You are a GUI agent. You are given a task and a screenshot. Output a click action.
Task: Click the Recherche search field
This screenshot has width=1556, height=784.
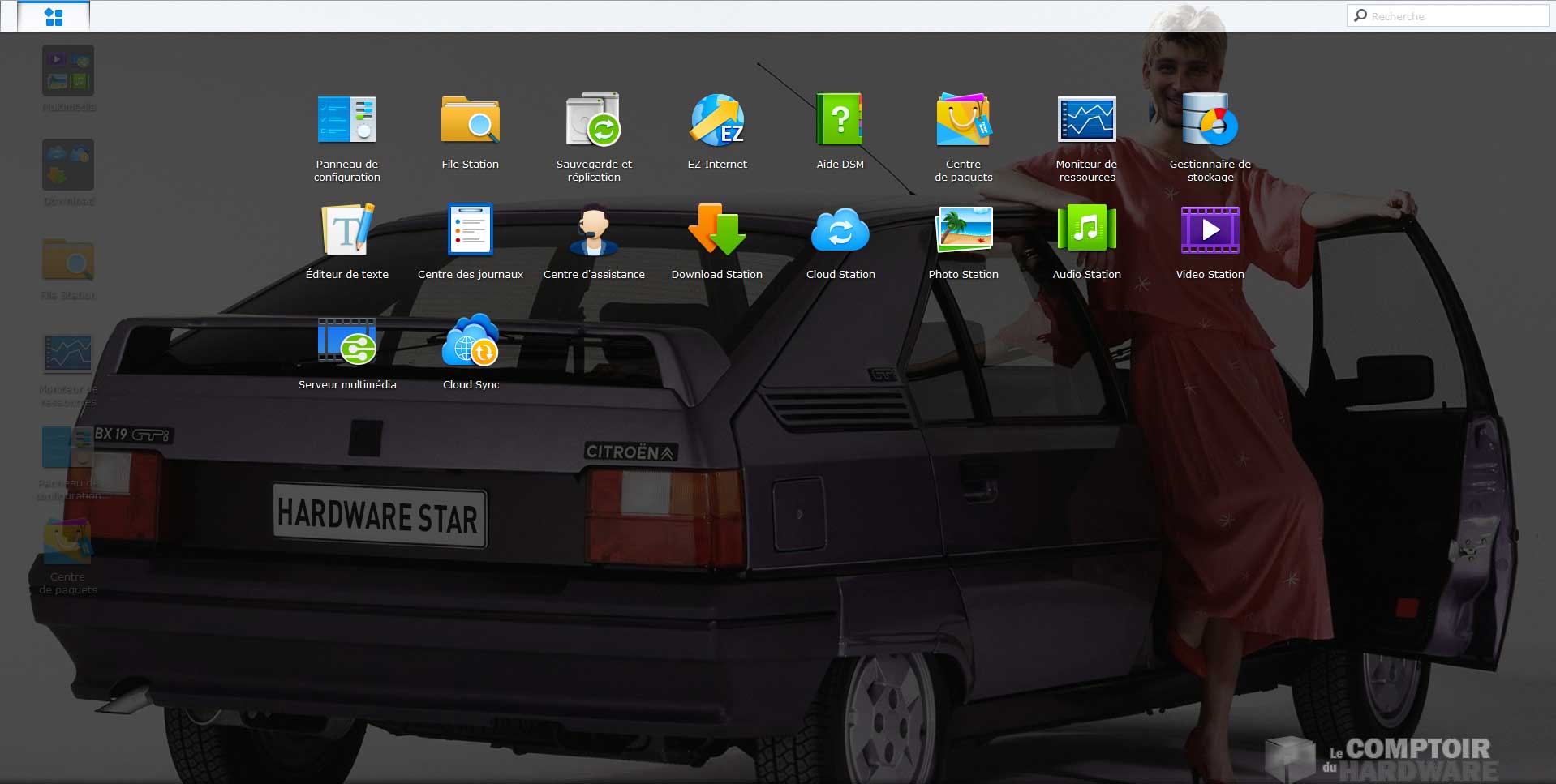click(1447, 16)
